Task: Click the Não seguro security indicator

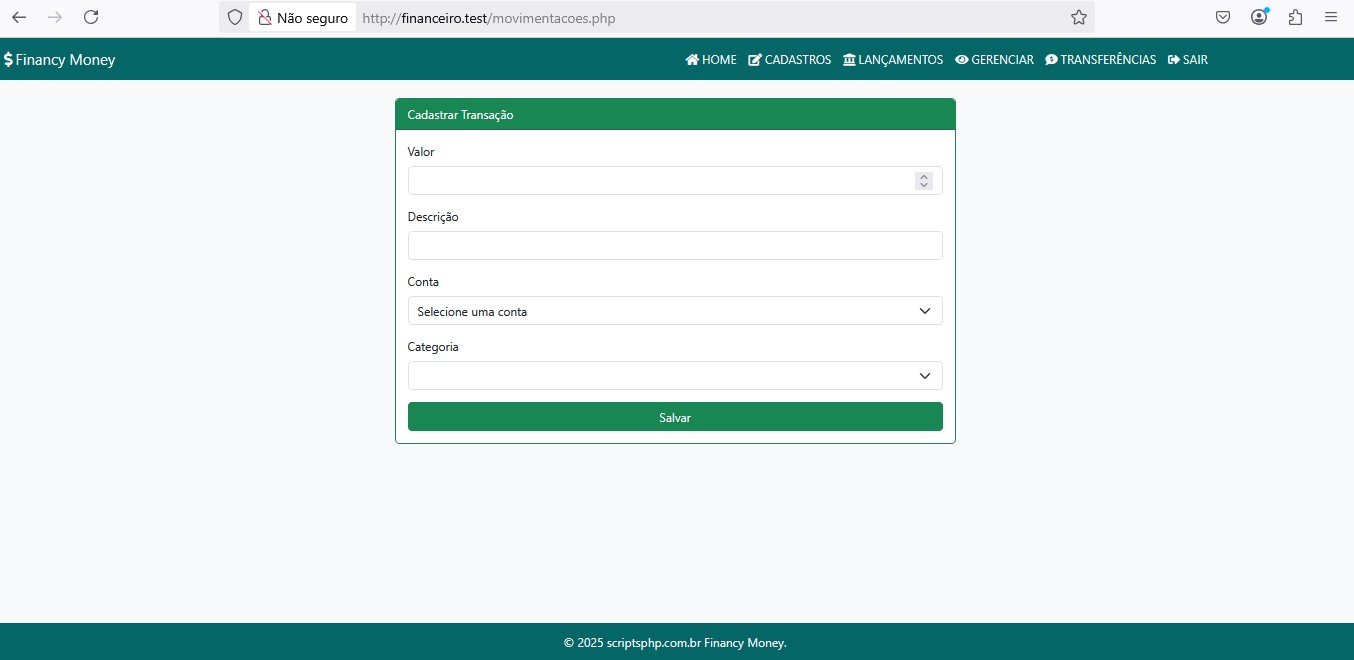Action: [303, 18]
